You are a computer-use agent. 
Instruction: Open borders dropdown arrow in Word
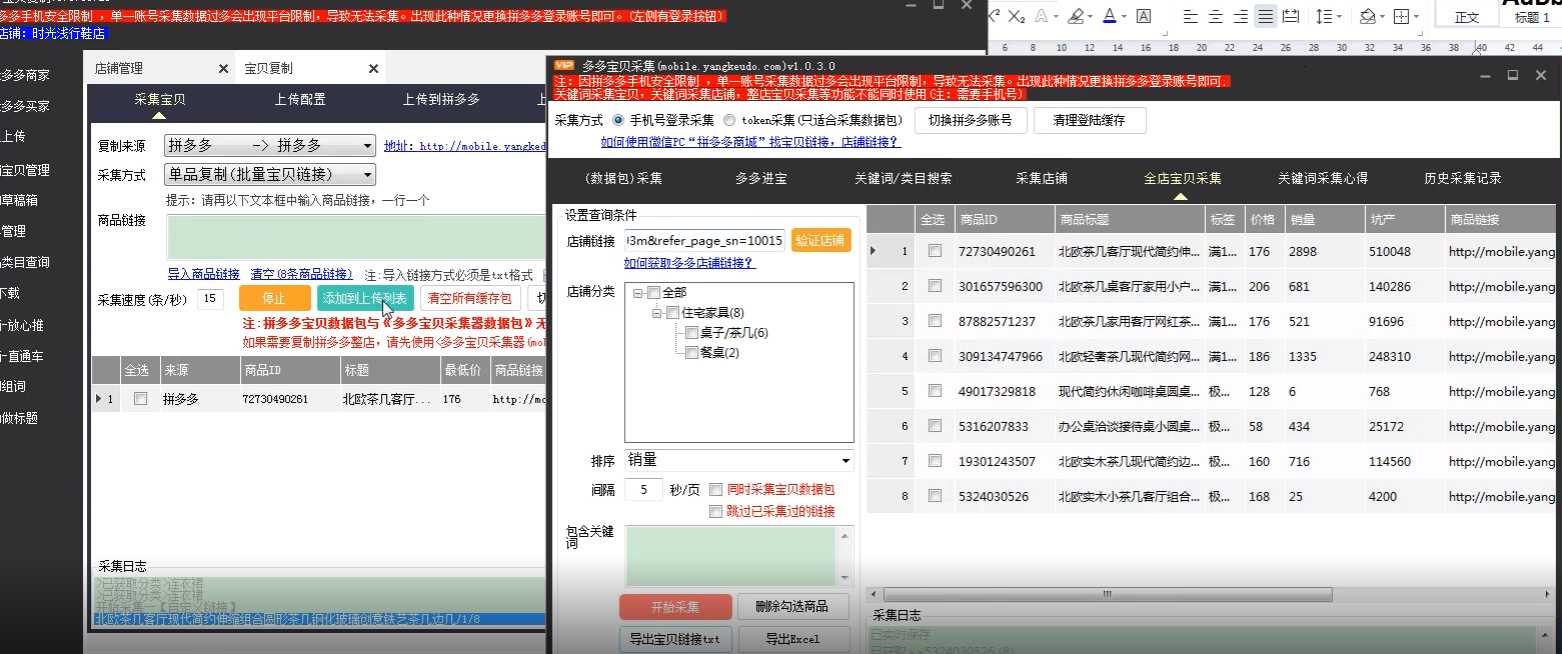pyautogui.click(x=1416, y=17)
